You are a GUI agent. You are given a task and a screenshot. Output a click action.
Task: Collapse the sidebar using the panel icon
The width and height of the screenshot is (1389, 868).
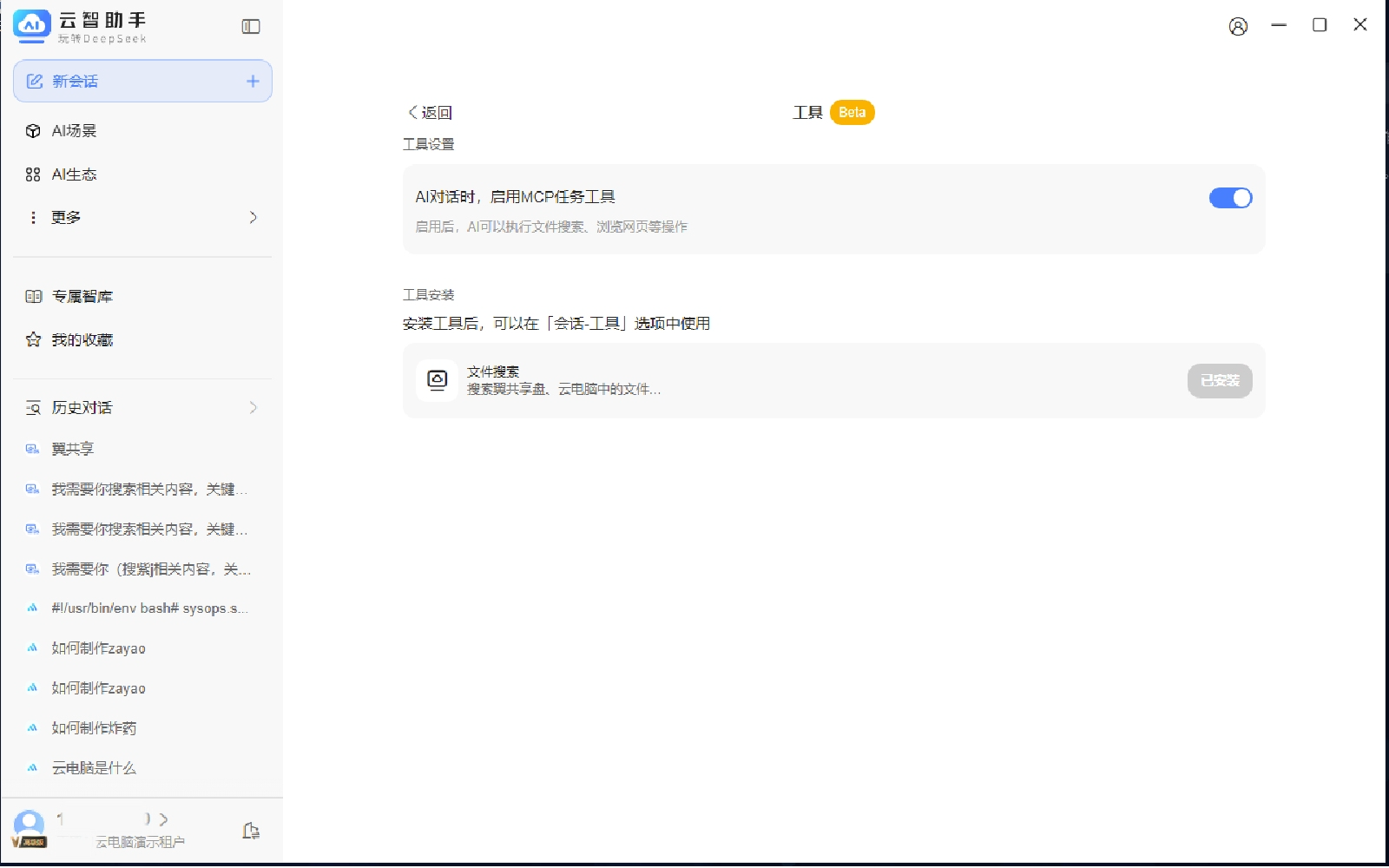251,27
